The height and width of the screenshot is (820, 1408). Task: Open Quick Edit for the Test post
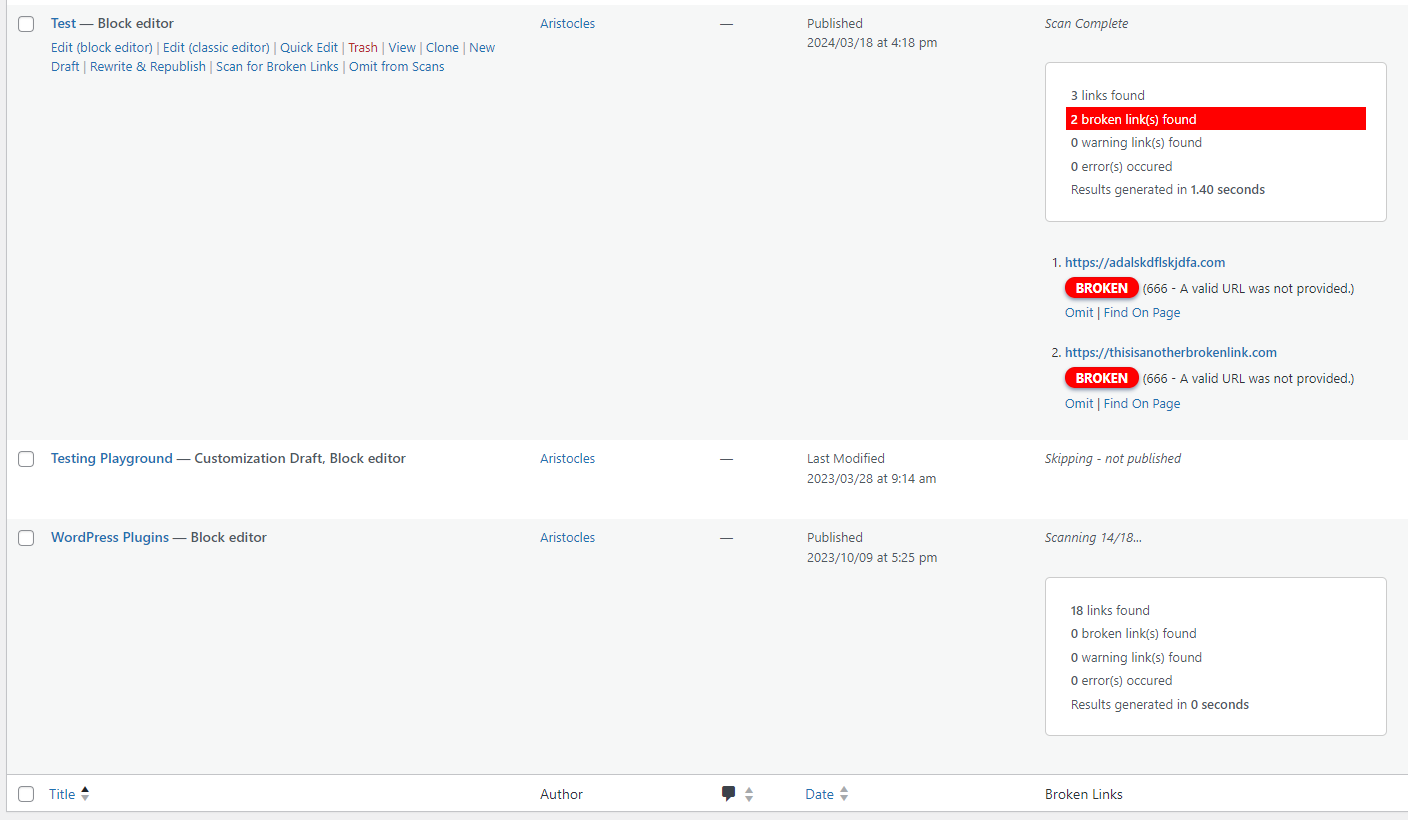(x=308, y=47)
